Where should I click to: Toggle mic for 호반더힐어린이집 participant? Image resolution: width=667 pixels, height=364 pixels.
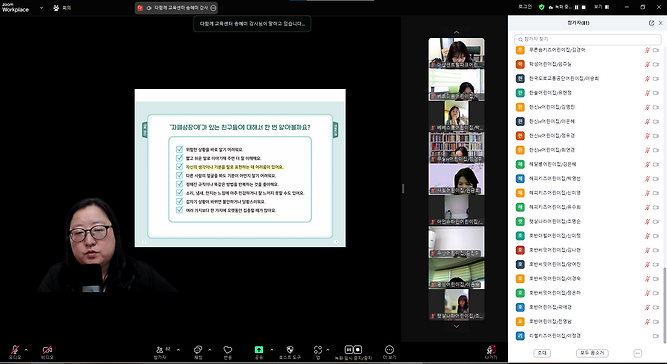pyautogui.click(x=647, y=236)
